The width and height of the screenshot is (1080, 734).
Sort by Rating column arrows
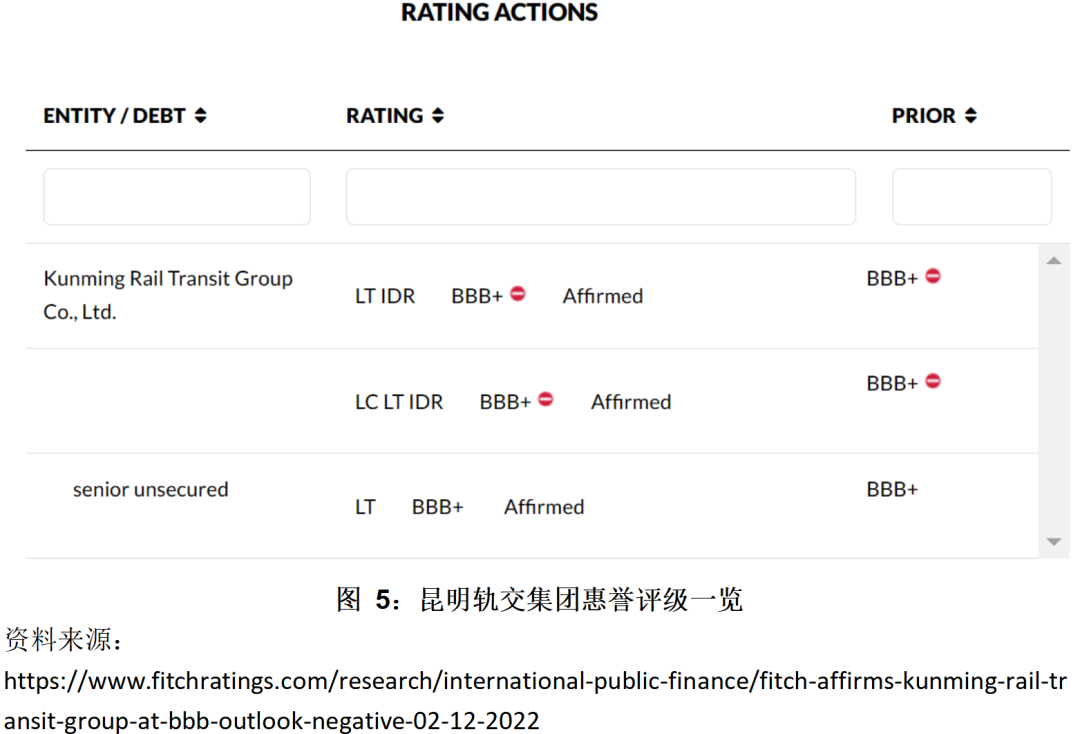click(437, 116)
